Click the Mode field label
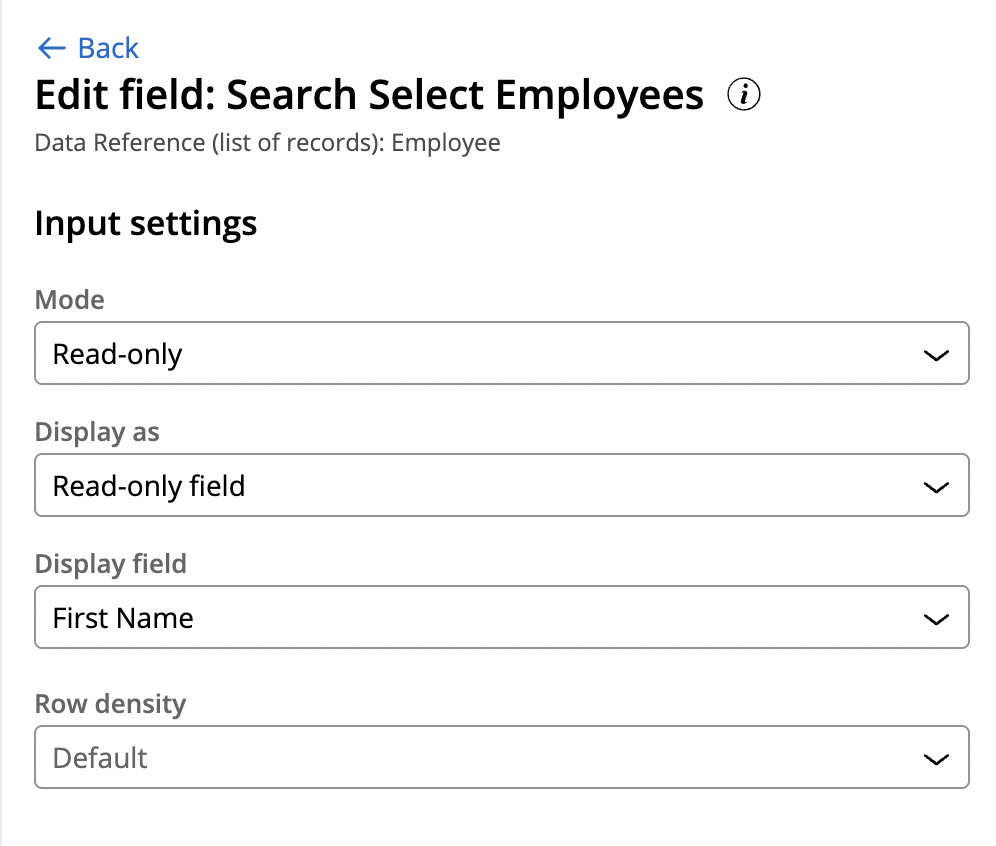Screen dimensions: 996x846 click(x=70, y=299)
